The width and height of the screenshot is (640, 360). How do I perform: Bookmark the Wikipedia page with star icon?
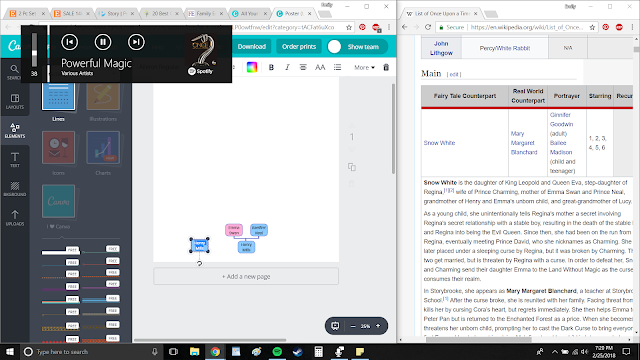point(592,27)
